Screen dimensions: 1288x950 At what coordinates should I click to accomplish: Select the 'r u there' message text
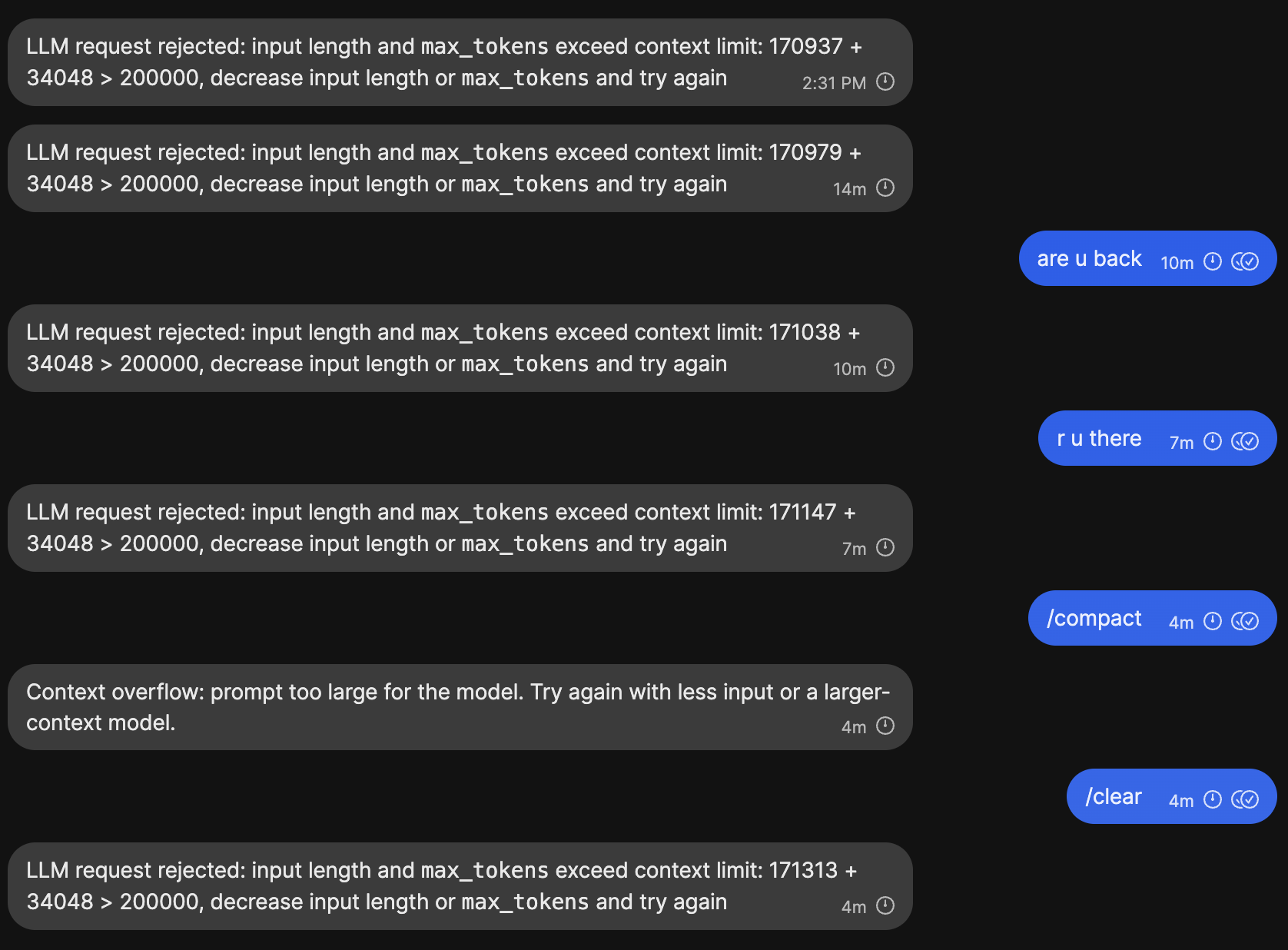pos(1099,439)
